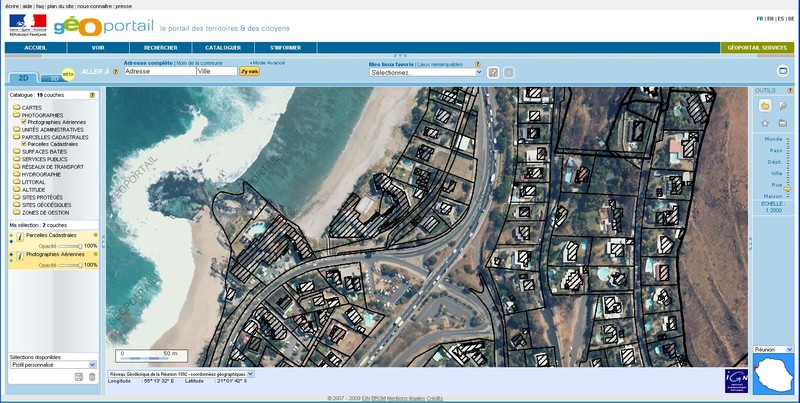
Task: Switch to the 2D view tab
Action: point(21,77)
